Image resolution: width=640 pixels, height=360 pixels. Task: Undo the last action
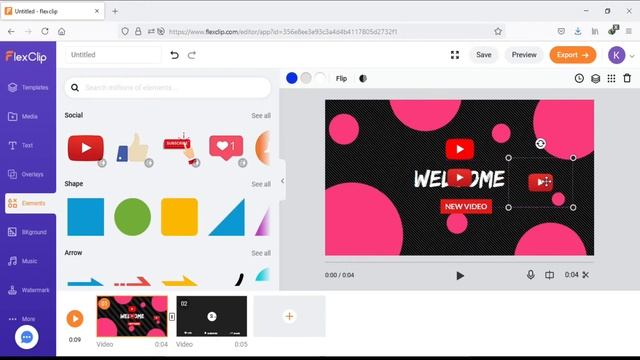tap(175, 55)
